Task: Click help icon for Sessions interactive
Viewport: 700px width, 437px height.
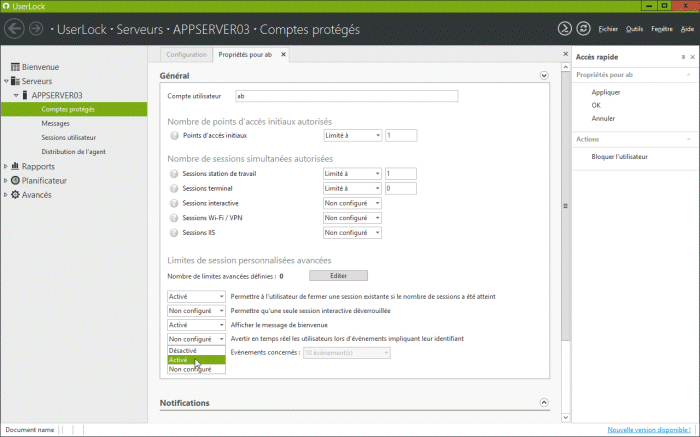Action: 174,203
